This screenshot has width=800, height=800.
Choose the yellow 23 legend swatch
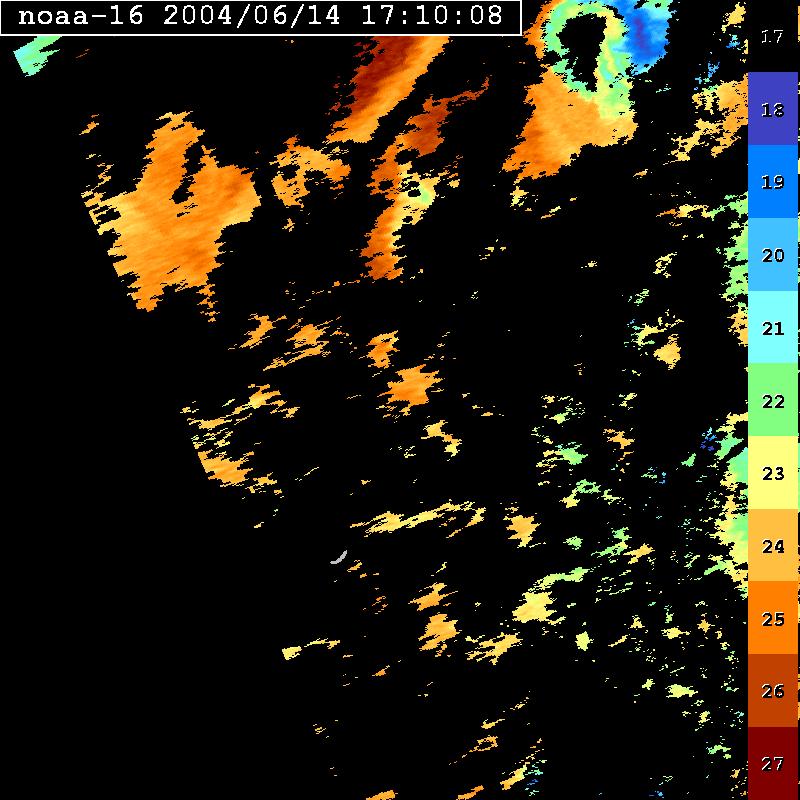[772, 473]
